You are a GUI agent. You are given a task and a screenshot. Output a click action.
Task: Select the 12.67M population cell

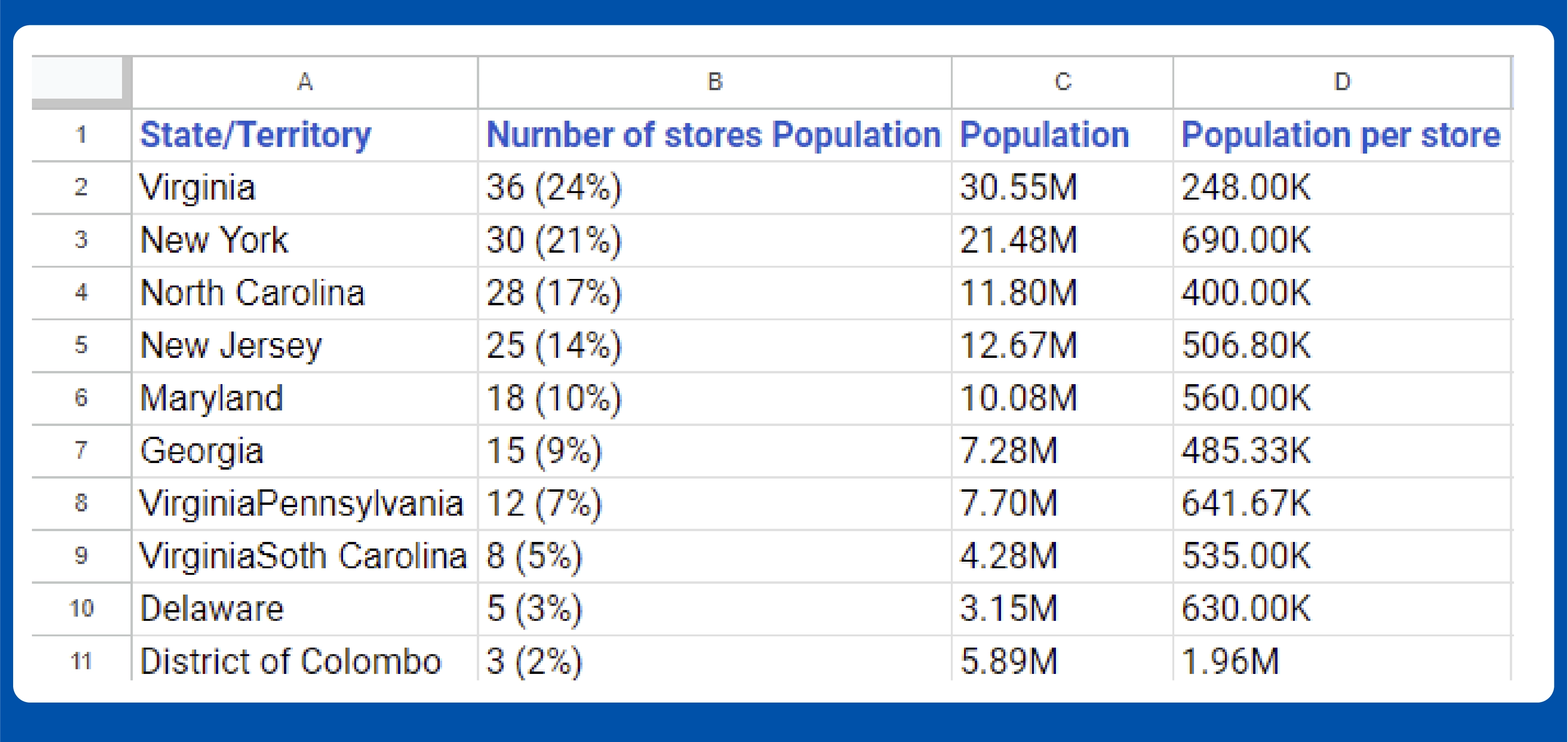click(x=1062, y=346)
